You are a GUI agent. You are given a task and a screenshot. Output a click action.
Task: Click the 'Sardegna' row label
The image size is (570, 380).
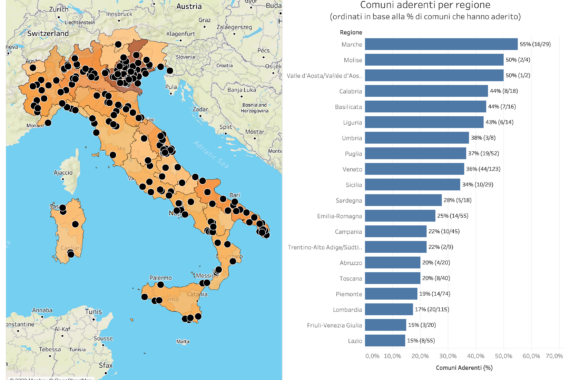[x=349, y=200]
